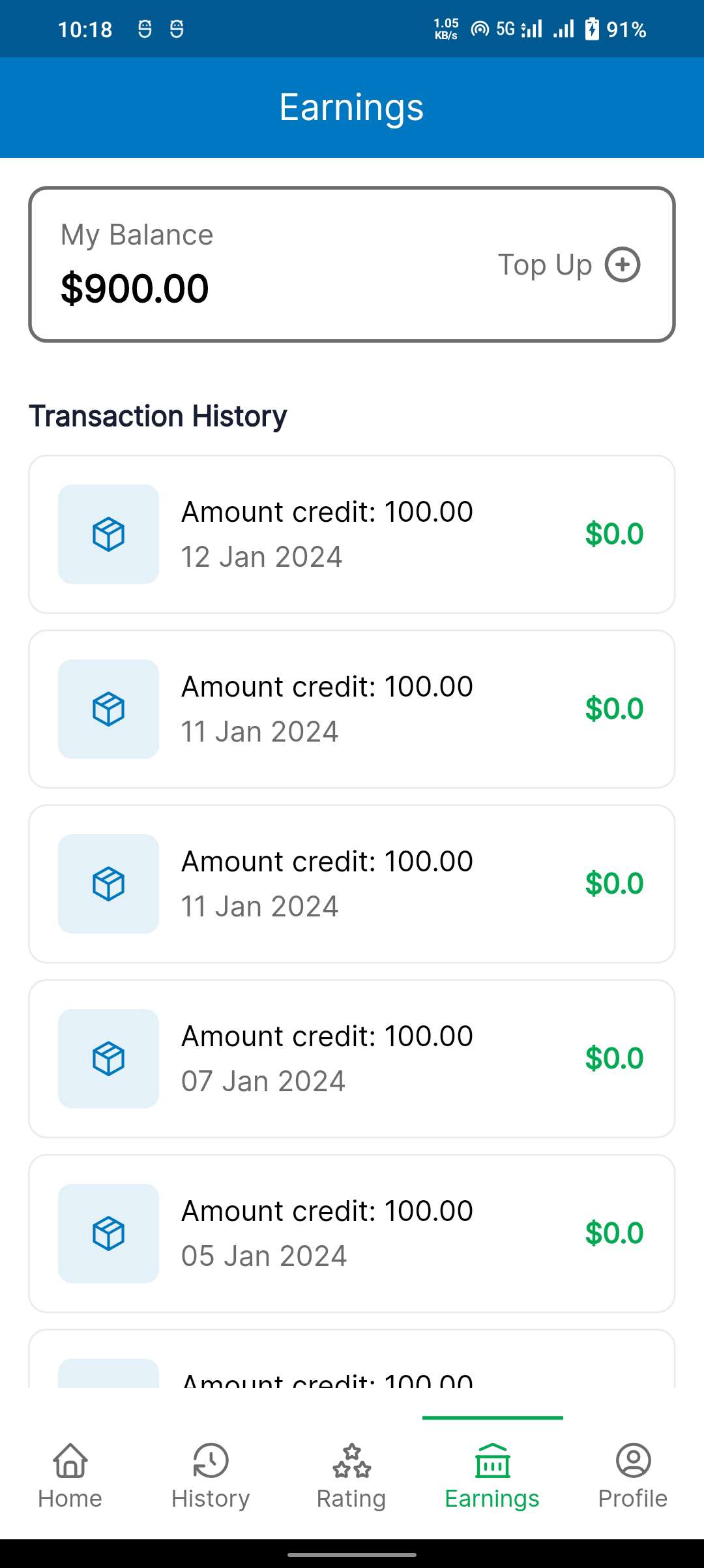Tap the Top Up plus icon
704x1568 pixels.
(623, 265)
